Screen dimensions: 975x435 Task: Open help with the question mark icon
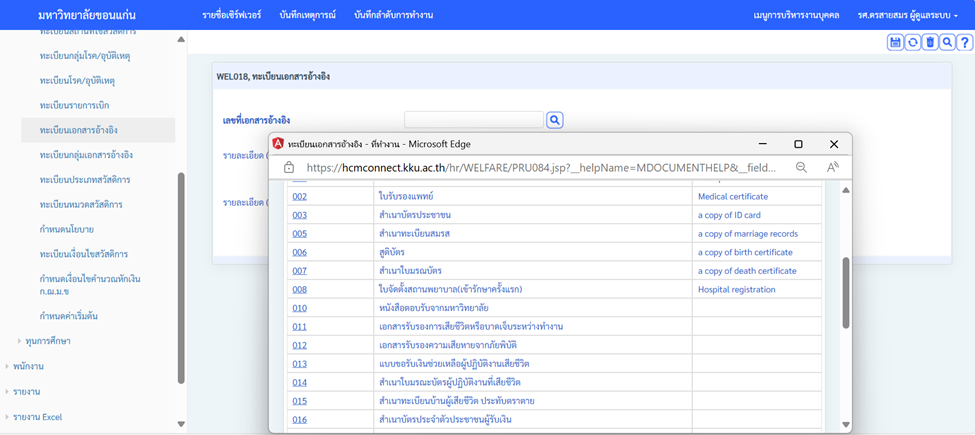coord(964,42)
